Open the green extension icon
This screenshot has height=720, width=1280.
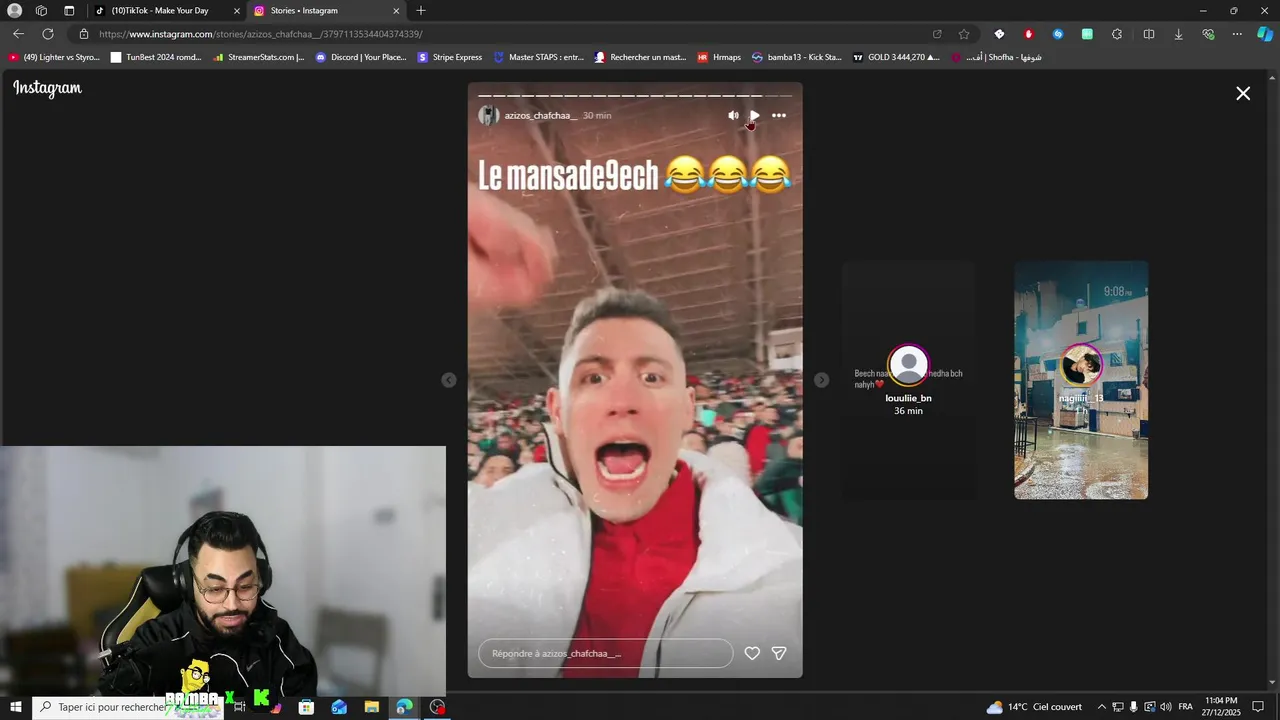(1087, 34)
